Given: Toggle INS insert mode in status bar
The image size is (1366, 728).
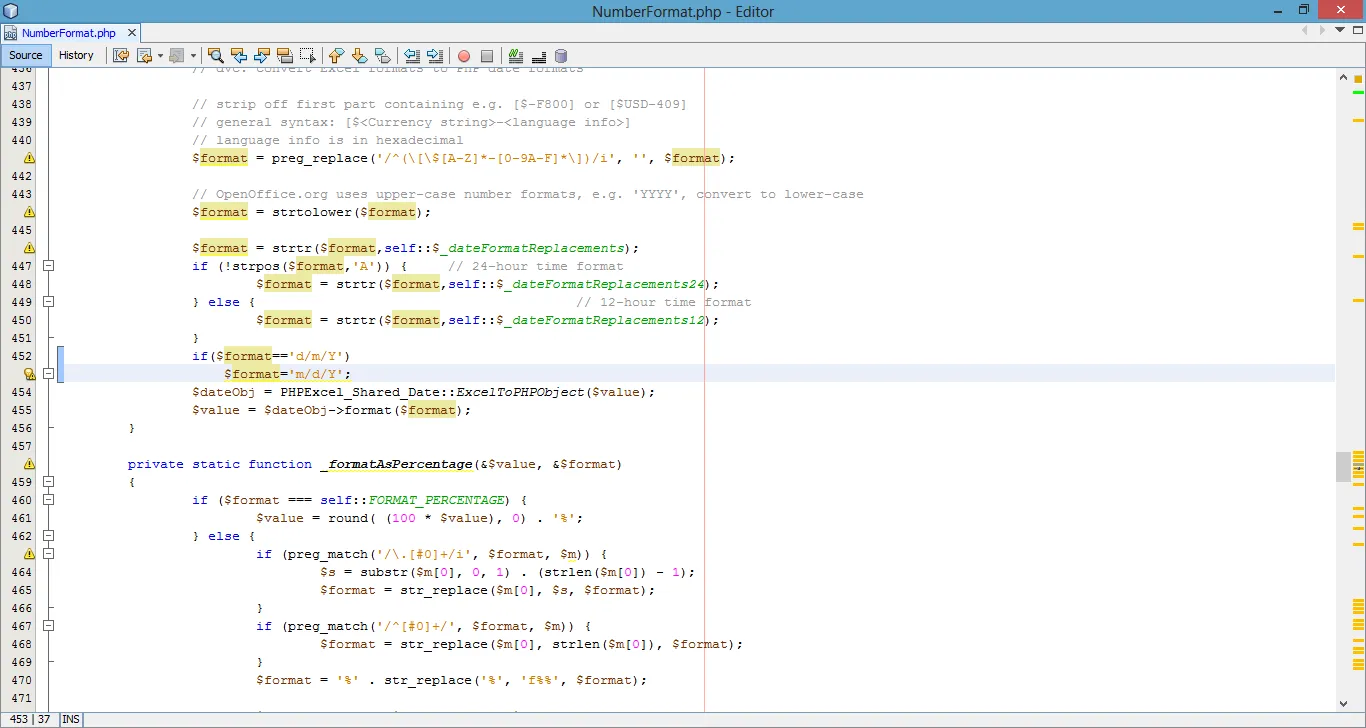Looking at the screenshot, I should pyautogui.click(x=71, y=719).
